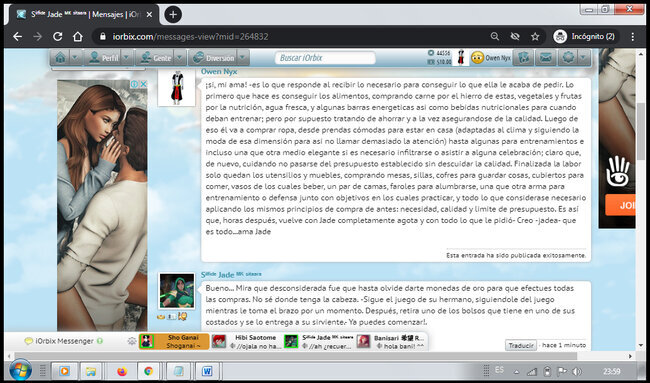Toggle the third-party cookie eye icon
The width and height of the screenshot is (650, 383).
515,36
